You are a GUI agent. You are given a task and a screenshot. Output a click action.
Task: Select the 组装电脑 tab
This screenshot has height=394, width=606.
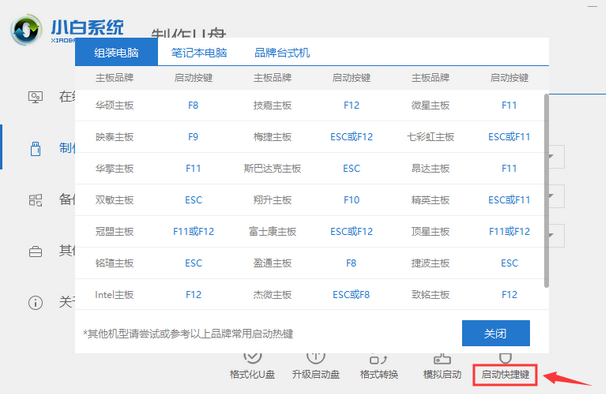116,52
